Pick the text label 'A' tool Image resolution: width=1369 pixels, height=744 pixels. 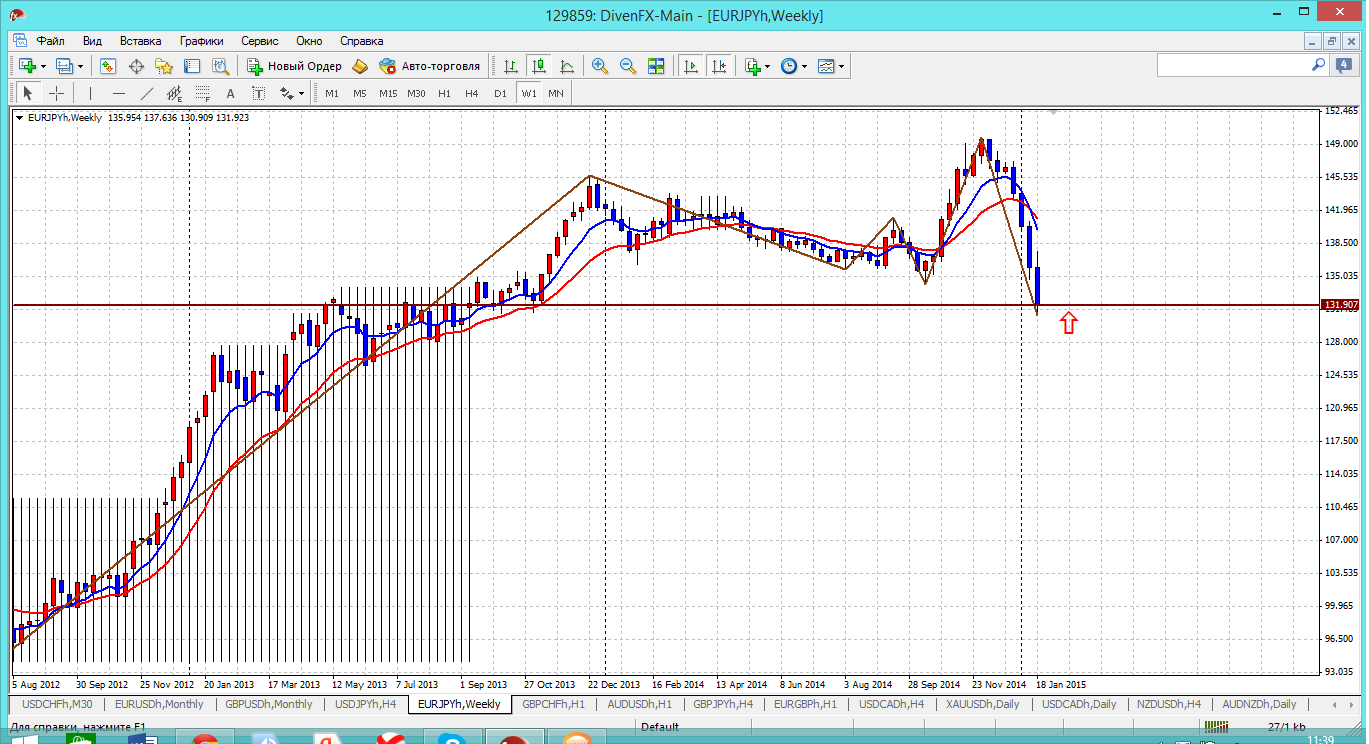pyautogui.click(x=230, y=93)
